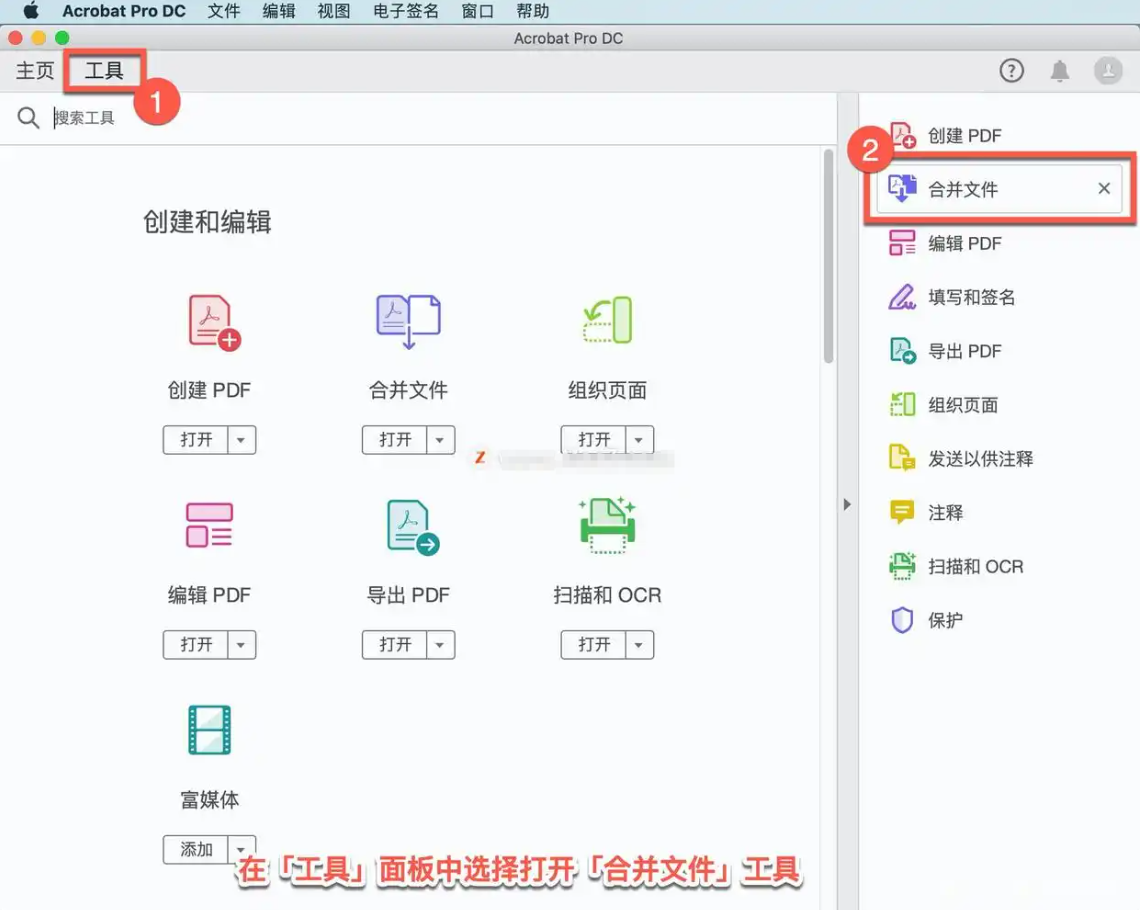The width and height of the screenshot is (1140, 910).
Task: Open the 导出 PDF tool icon
Action: (408, 524)
